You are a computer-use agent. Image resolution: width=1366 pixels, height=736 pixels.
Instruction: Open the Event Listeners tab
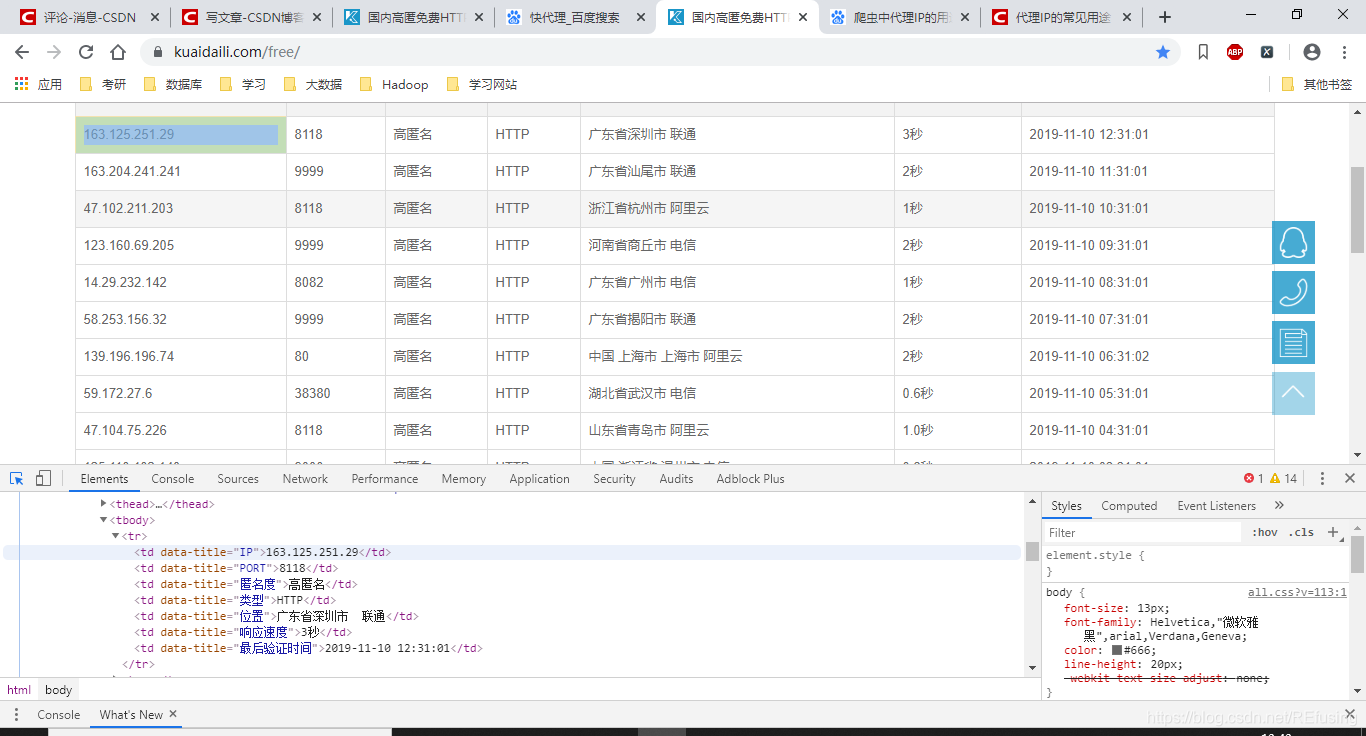coord(1216,506)
